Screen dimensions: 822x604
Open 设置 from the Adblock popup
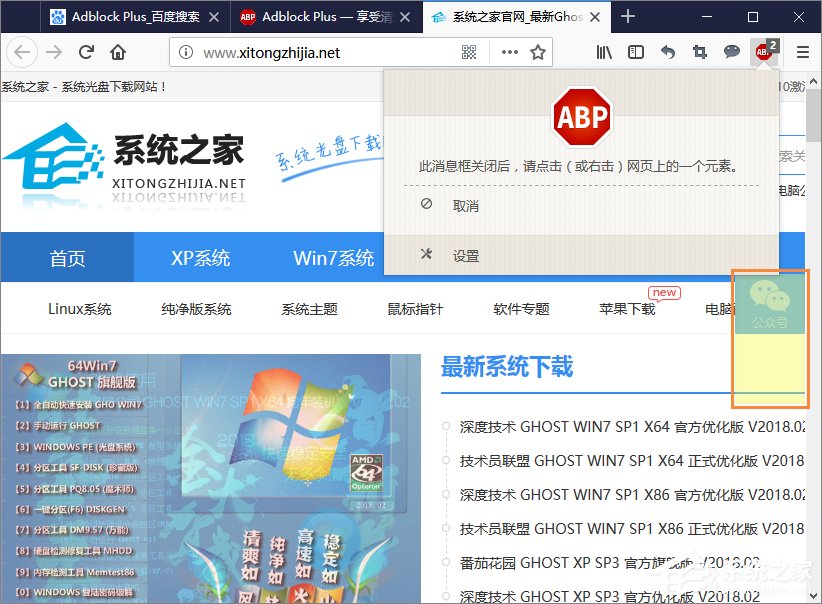(x=466, y=255)
